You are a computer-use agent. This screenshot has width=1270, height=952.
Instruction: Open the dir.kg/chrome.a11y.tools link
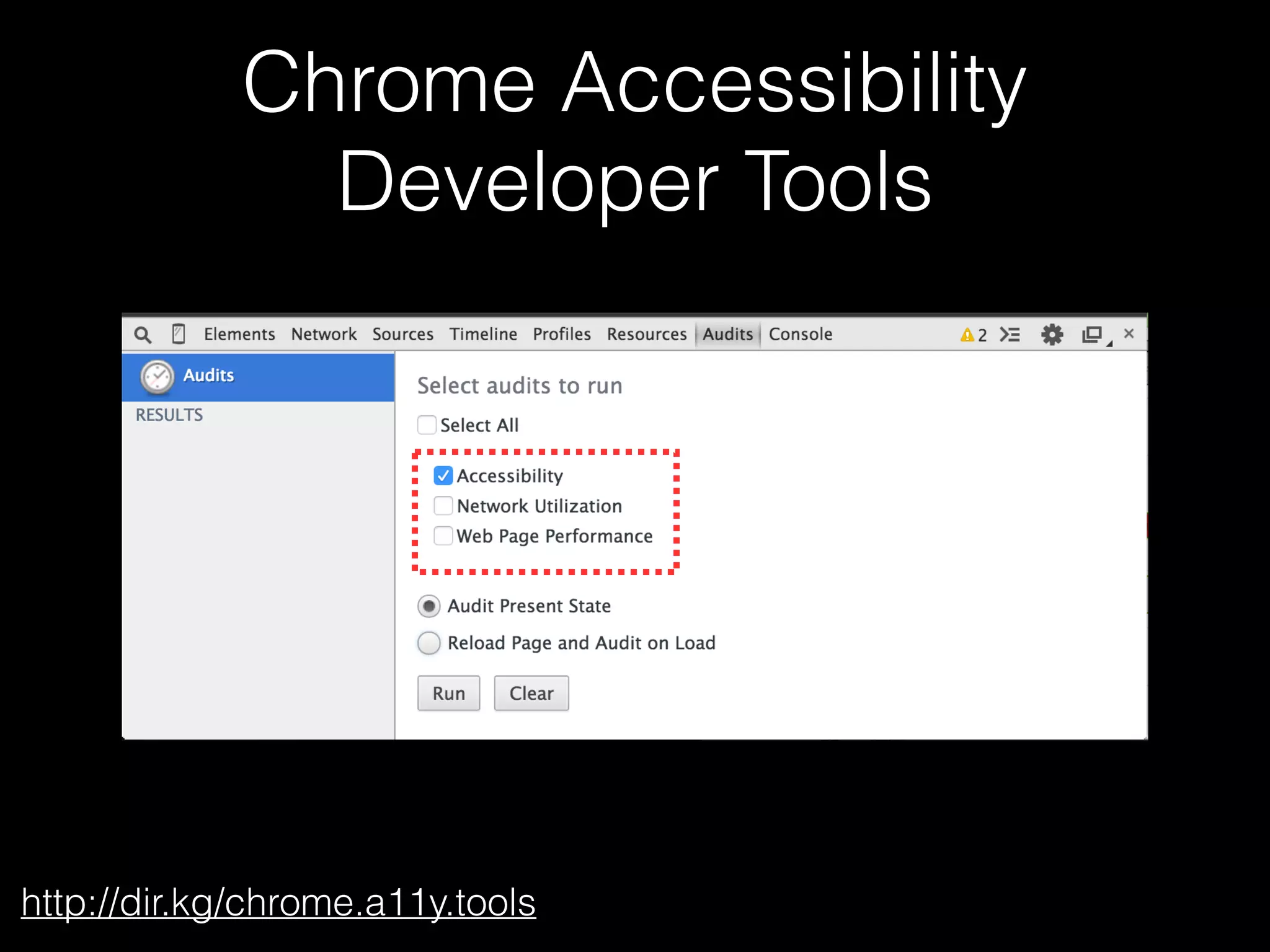tap(278, 902)
